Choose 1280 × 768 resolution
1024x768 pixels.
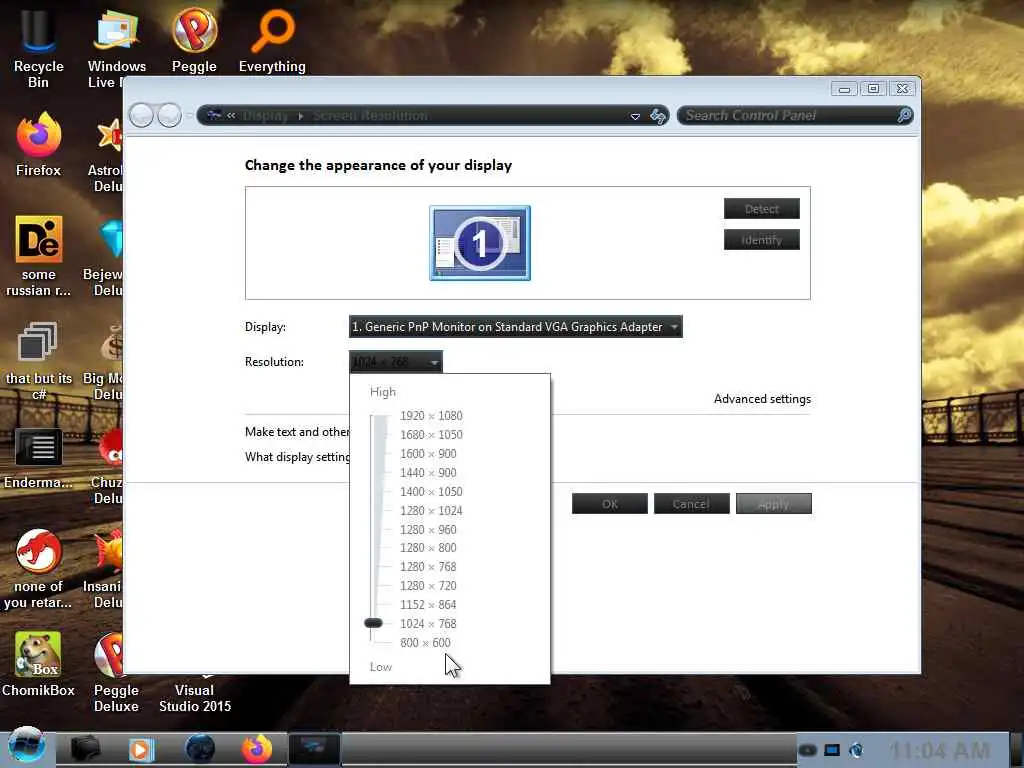pyautogui.click(x=428, y=567)
